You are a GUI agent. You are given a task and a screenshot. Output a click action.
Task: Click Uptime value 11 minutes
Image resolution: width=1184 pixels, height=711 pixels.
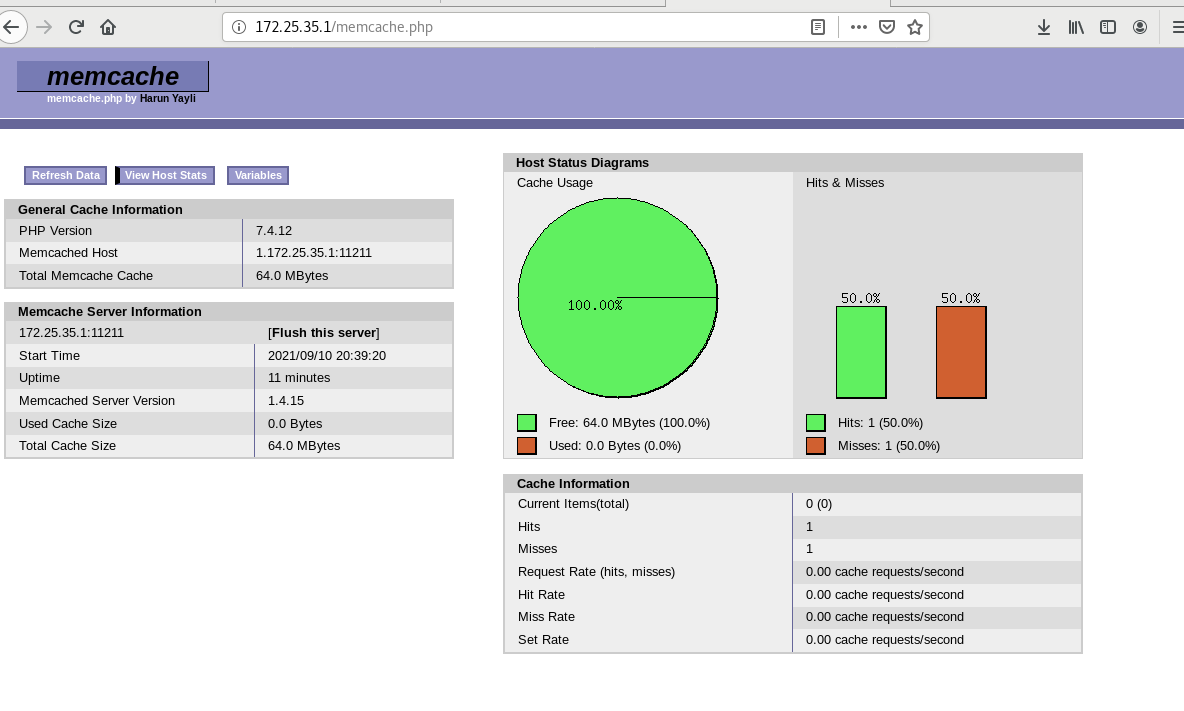pos(299,378)
